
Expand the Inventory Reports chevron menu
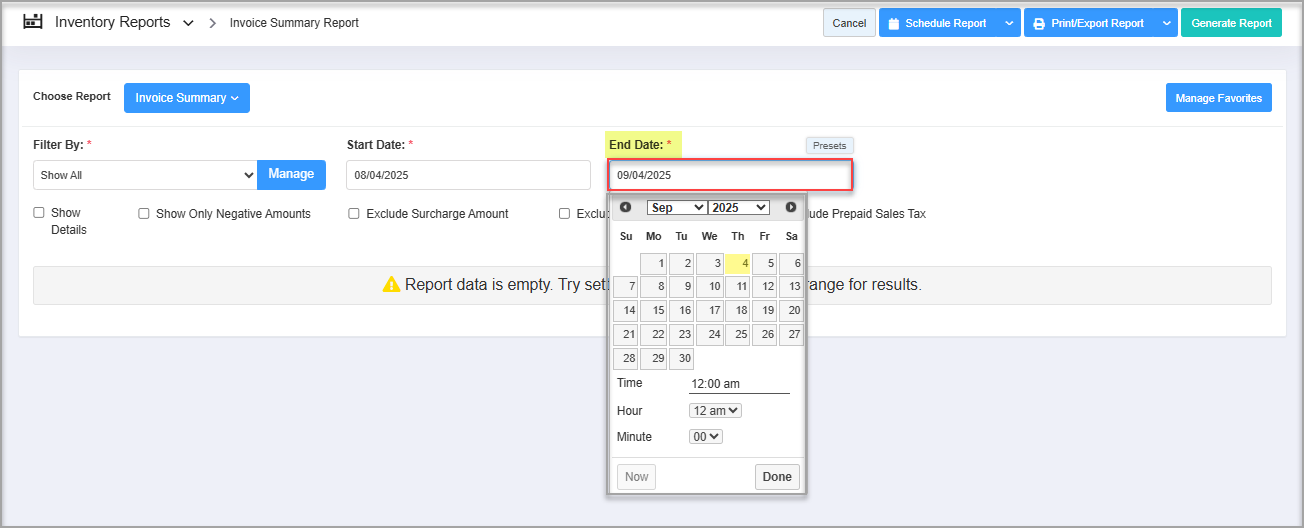(188, 23)
